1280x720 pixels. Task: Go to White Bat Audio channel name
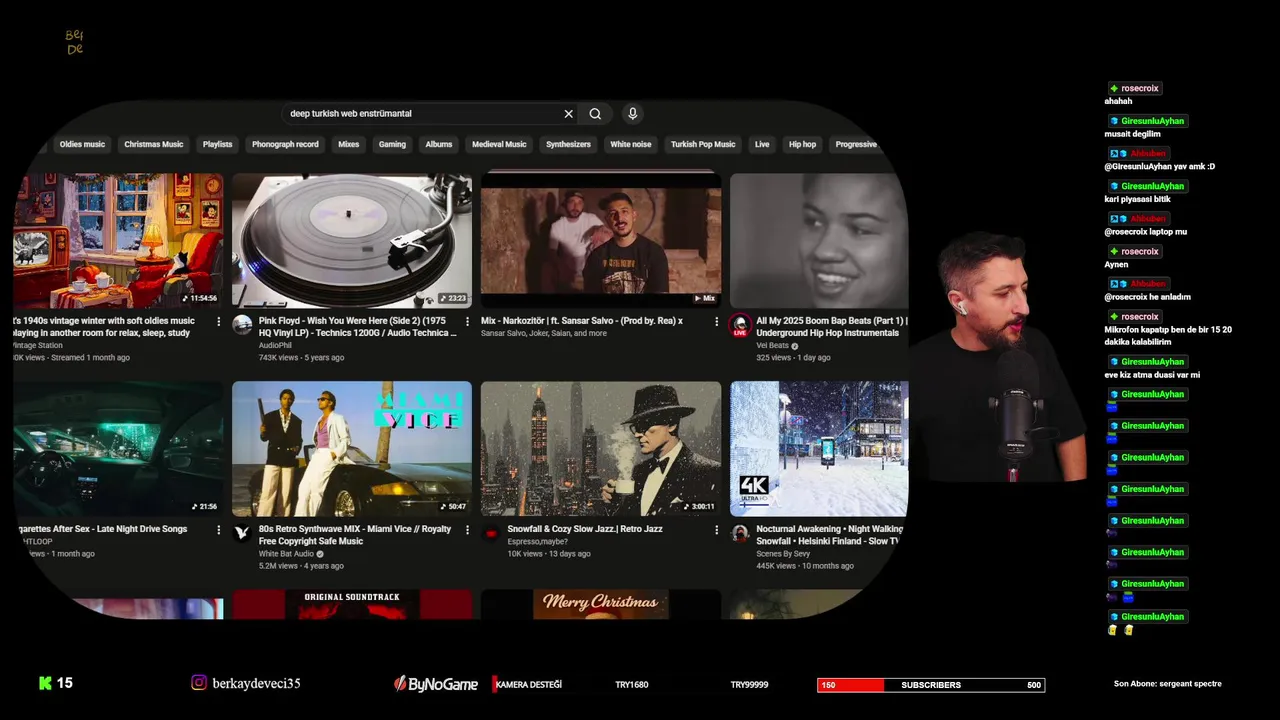[287, 554]
